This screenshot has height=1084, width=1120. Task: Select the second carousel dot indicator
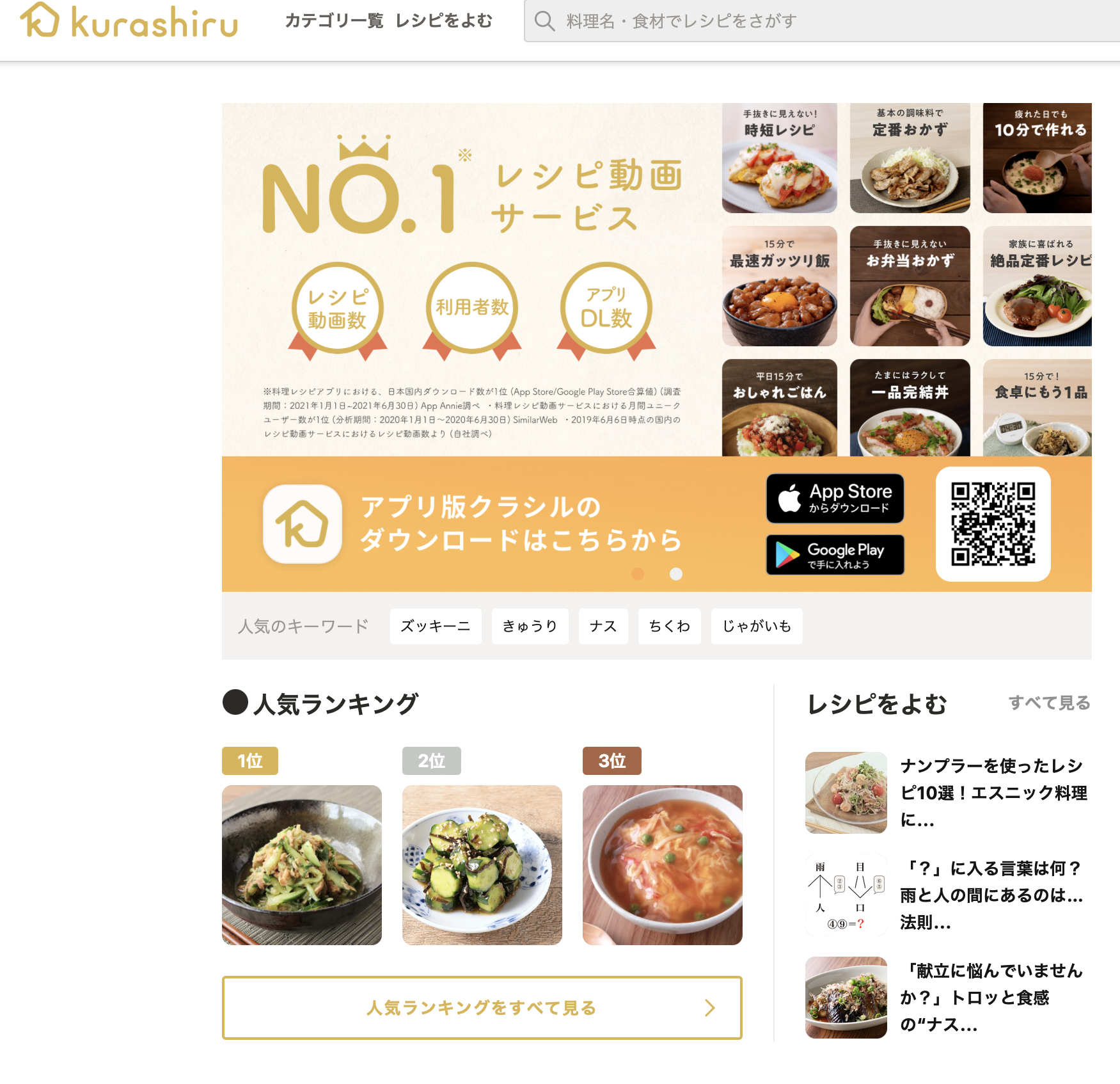click(x=676, y=574)
